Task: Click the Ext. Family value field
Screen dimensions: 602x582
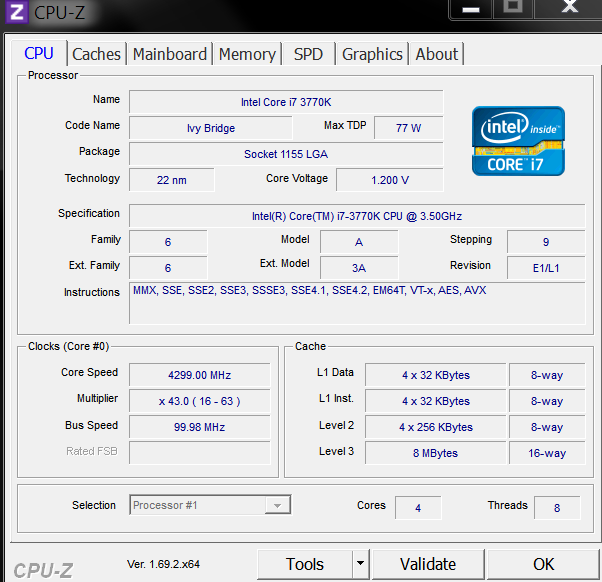Action: (168, 268)
